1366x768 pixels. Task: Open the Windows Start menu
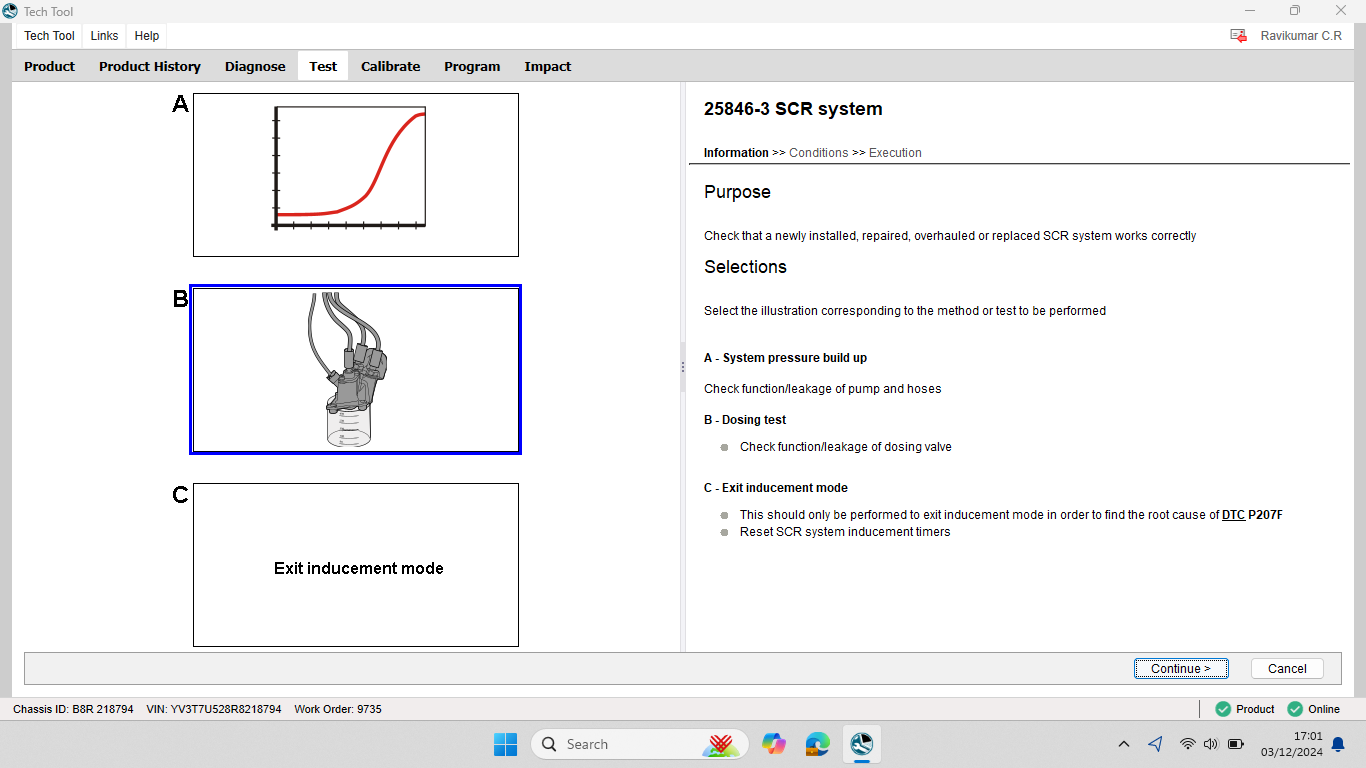tap(505, 744)
